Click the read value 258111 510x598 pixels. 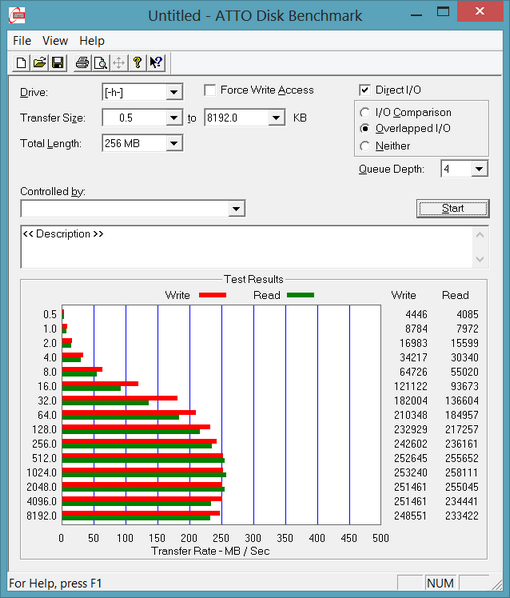[462, 473]
